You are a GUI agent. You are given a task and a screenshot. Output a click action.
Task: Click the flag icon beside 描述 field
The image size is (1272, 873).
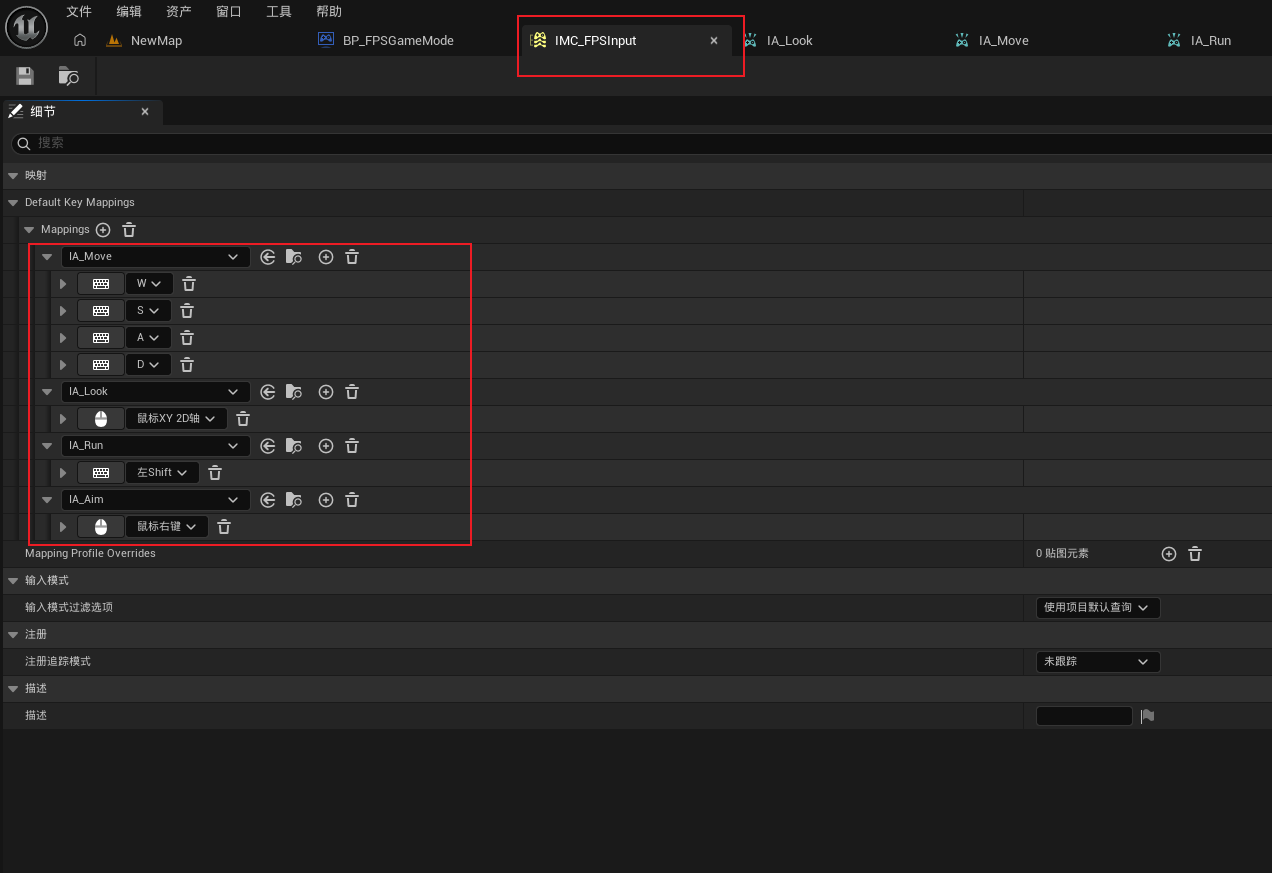coord(1148,716)
